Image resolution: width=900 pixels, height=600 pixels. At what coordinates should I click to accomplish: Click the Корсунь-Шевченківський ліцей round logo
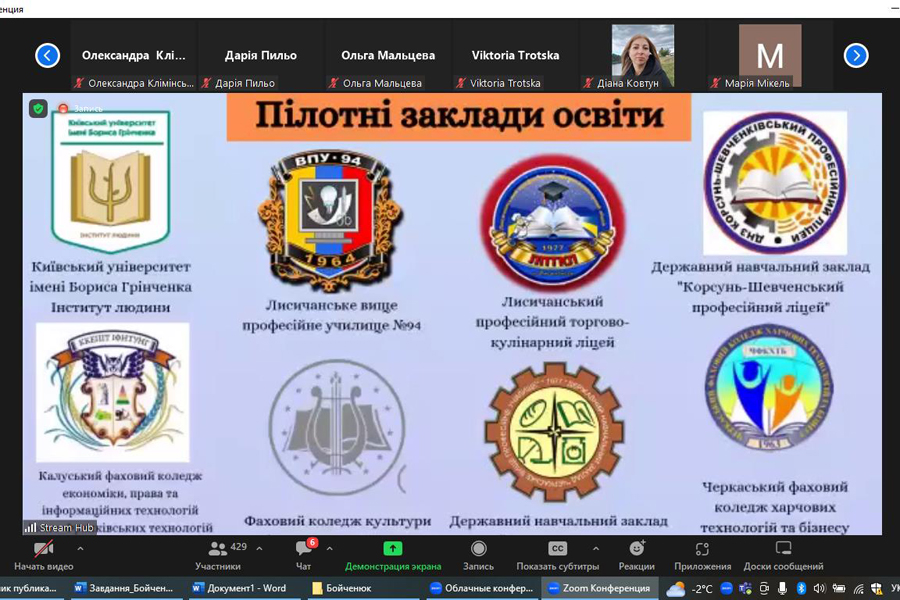pyautogui.click(x=775, y=183)
